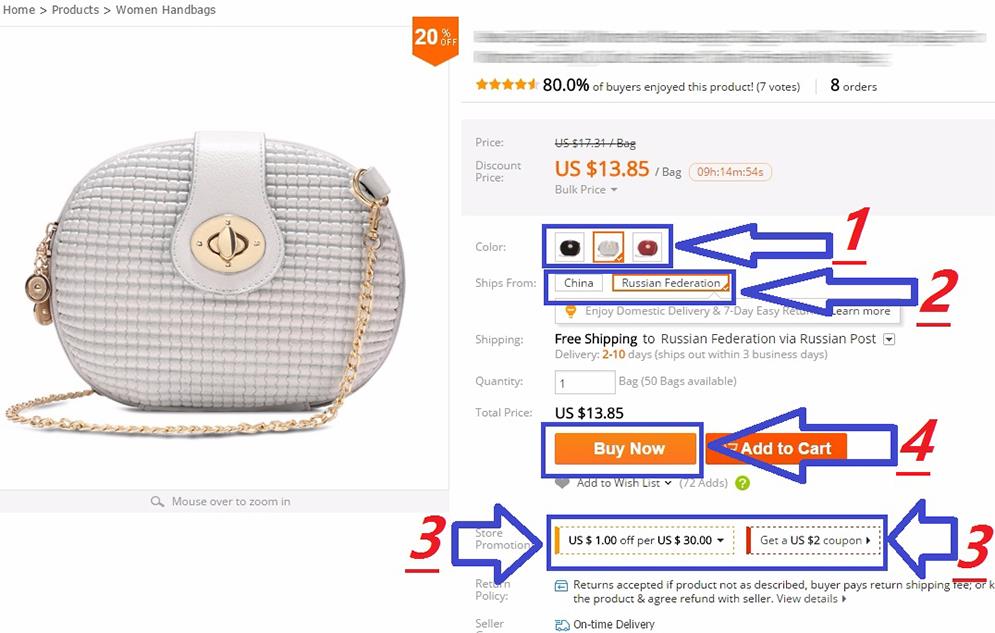Screen dimensions: 995x633
Task: Select the black bag color swatch
Action: [x=569, y=247]
